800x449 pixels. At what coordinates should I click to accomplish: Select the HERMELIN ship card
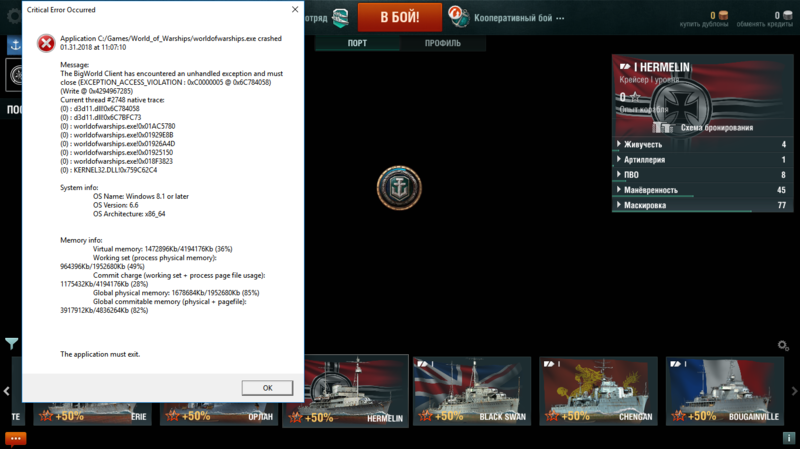click(x=357, y=391)
